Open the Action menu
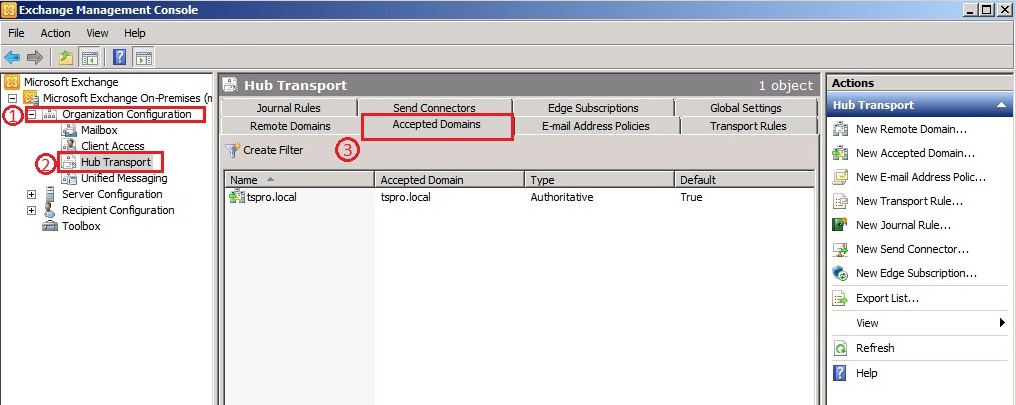The height and width of the screenshot is (405, 1016). [x=55, y=33]
